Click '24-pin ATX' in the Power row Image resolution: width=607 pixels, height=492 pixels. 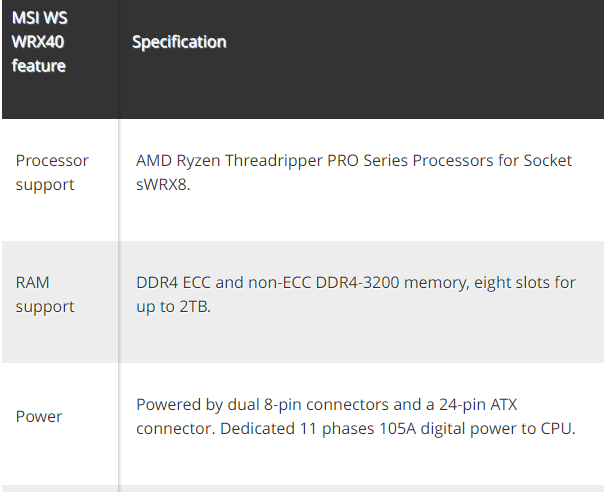pyautogui.click(x=478, y=405)
